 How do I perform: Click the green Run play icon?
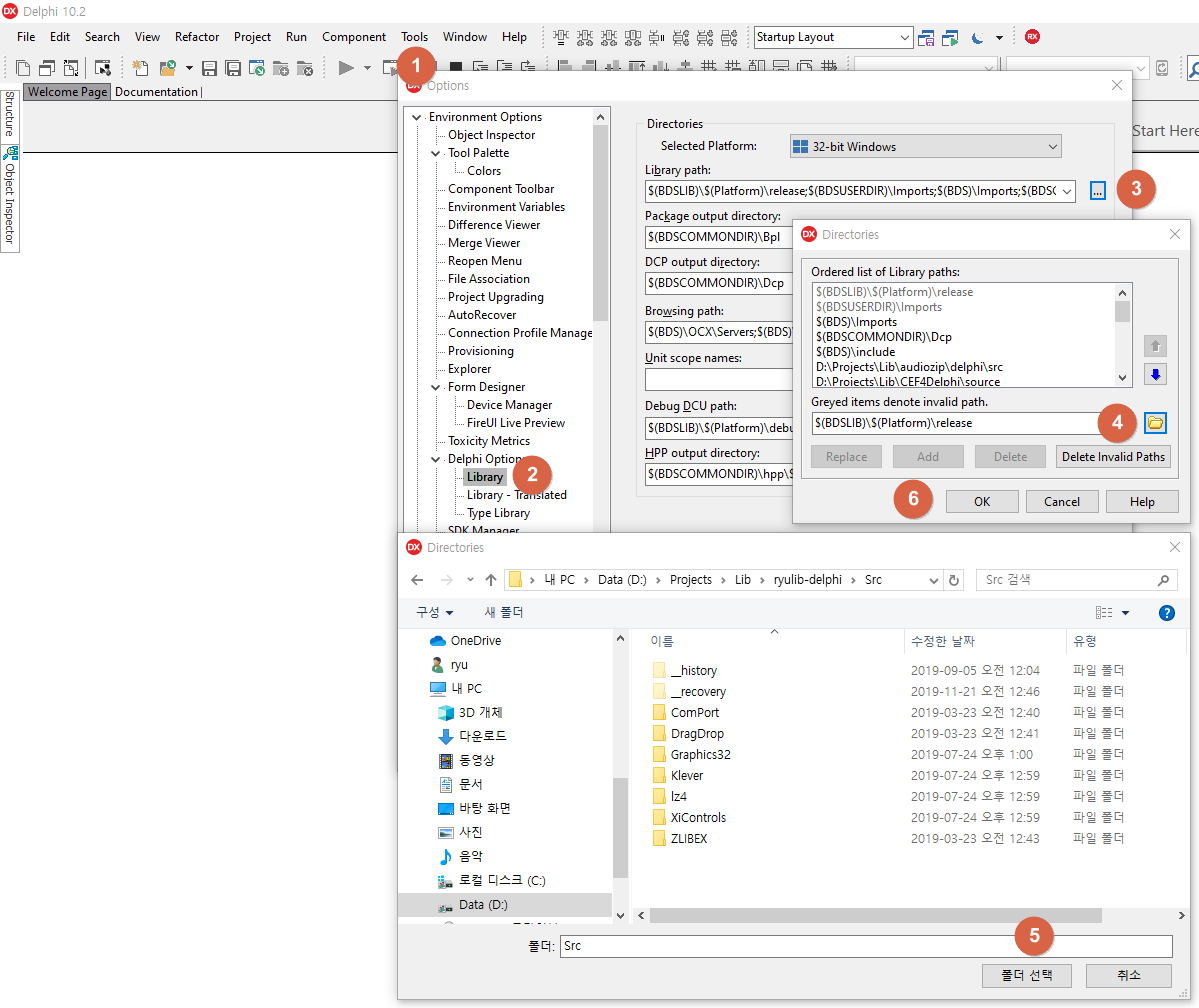point(346,68)
